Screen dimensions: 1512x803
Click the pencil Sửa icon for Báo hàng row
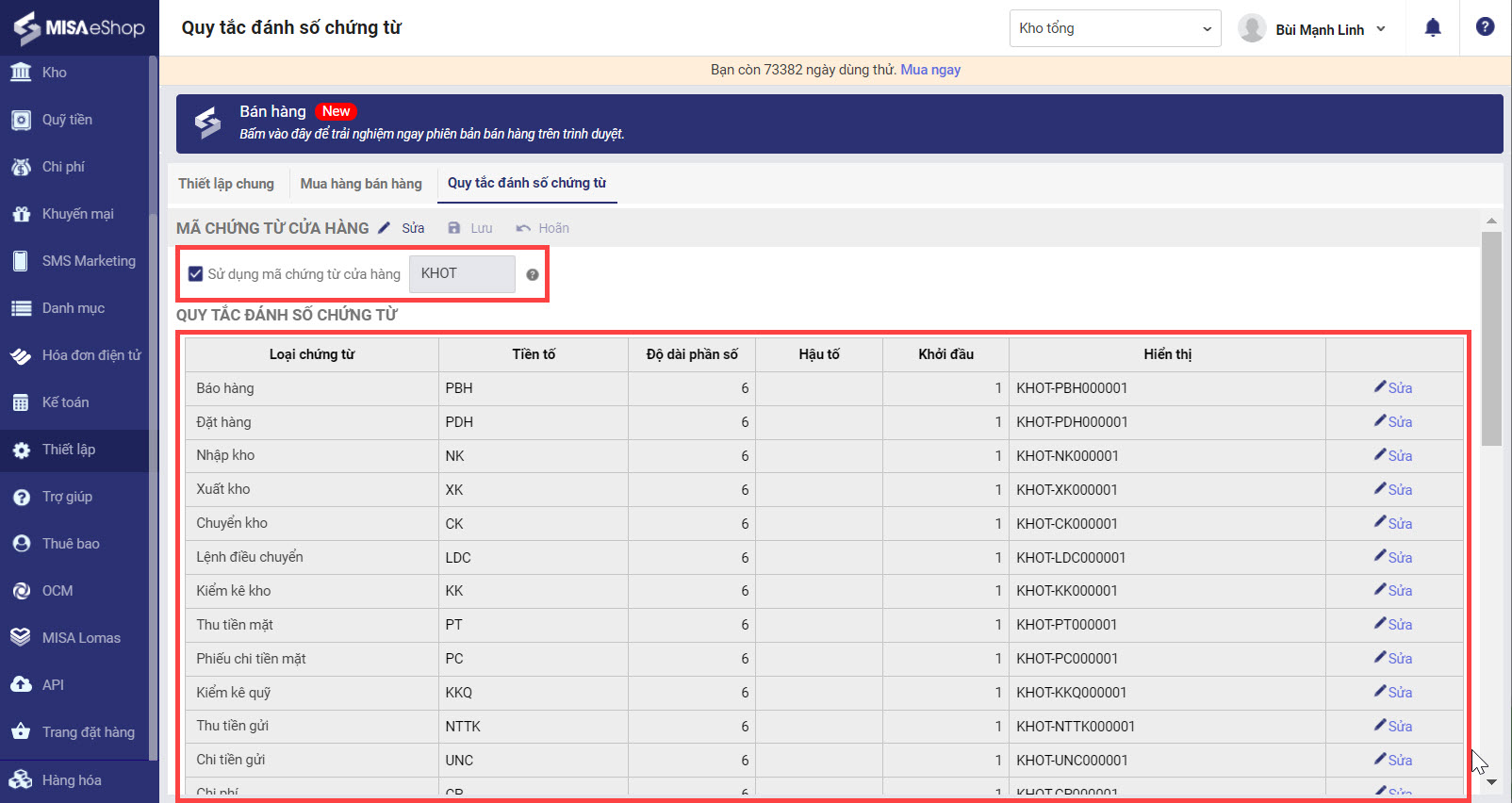pyautogui.click(x=1380, y=387)
